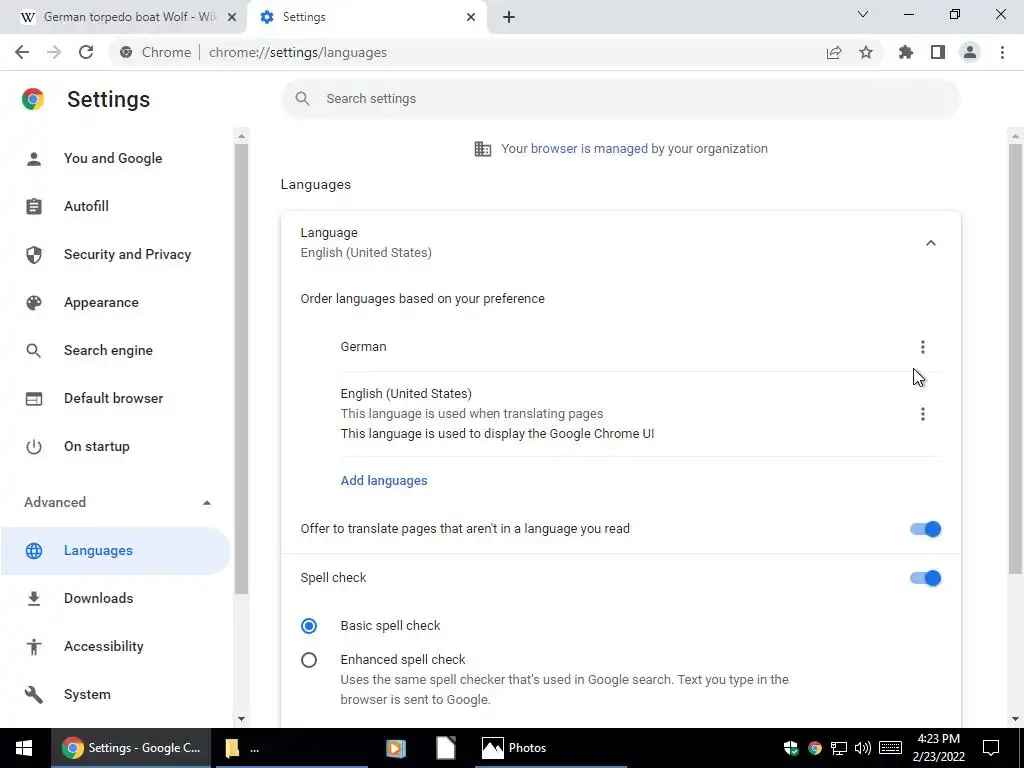Click the touch keyboard tray icon
1024x768 pixels.
[x=890, y=748]
